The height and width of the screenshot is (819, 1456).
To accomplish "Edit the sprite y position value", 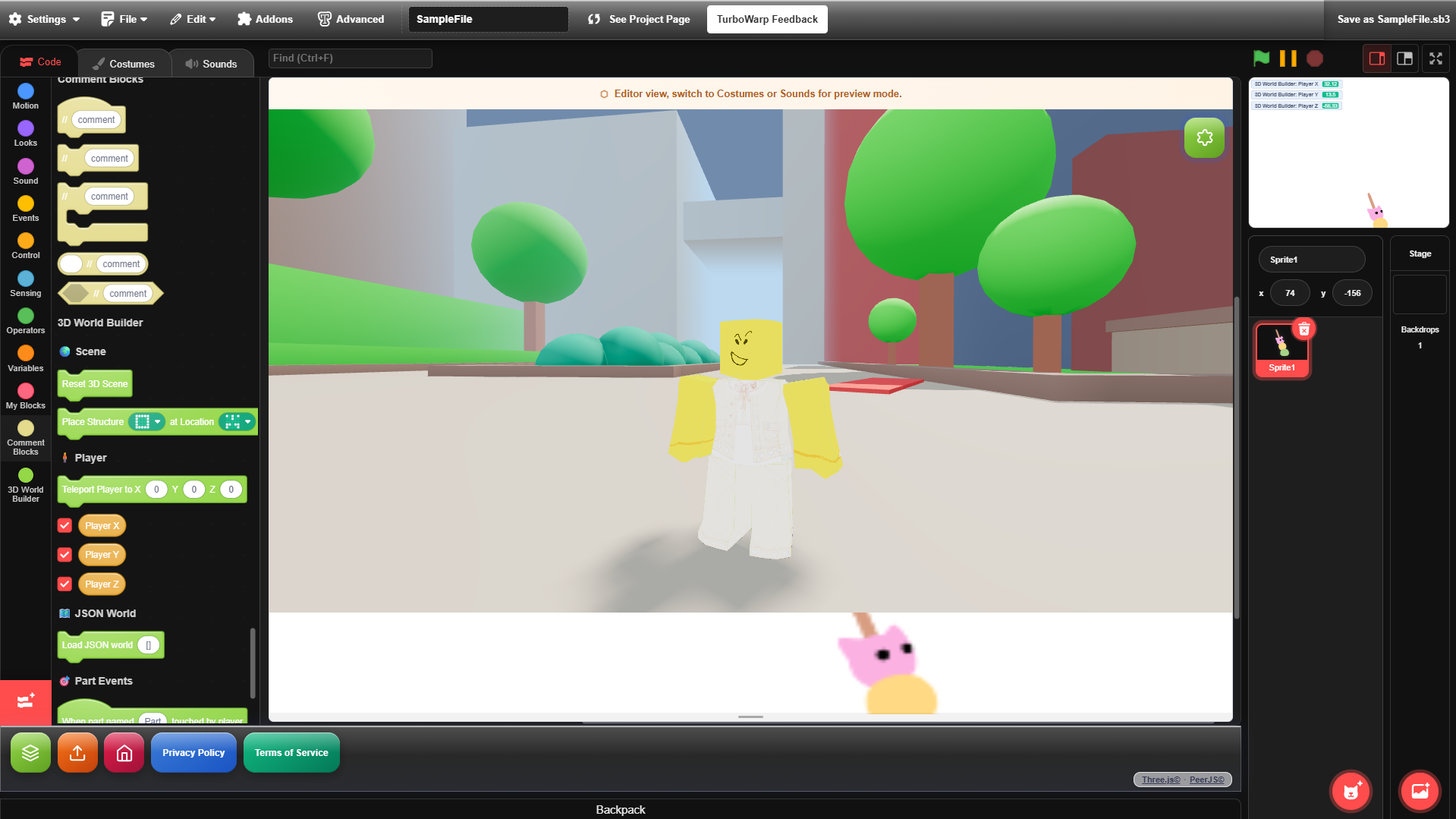I will coord(1352,293).
